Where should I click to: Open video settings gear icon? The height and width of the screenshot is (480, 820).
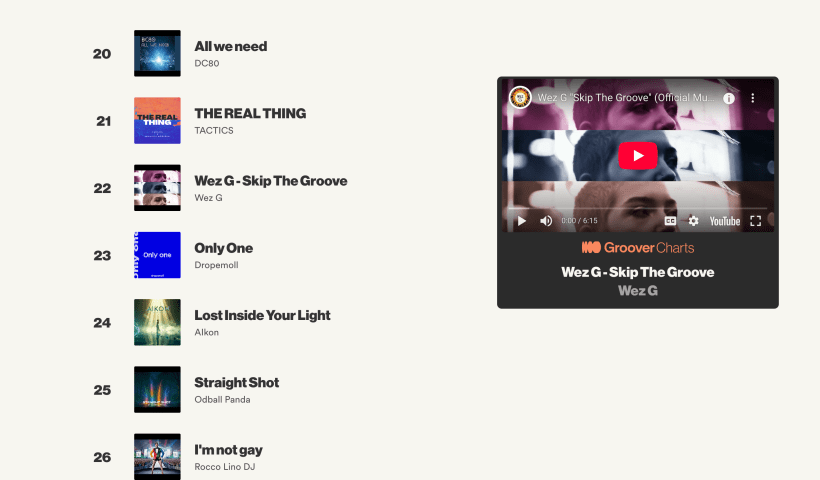click(x=693, y=221)
